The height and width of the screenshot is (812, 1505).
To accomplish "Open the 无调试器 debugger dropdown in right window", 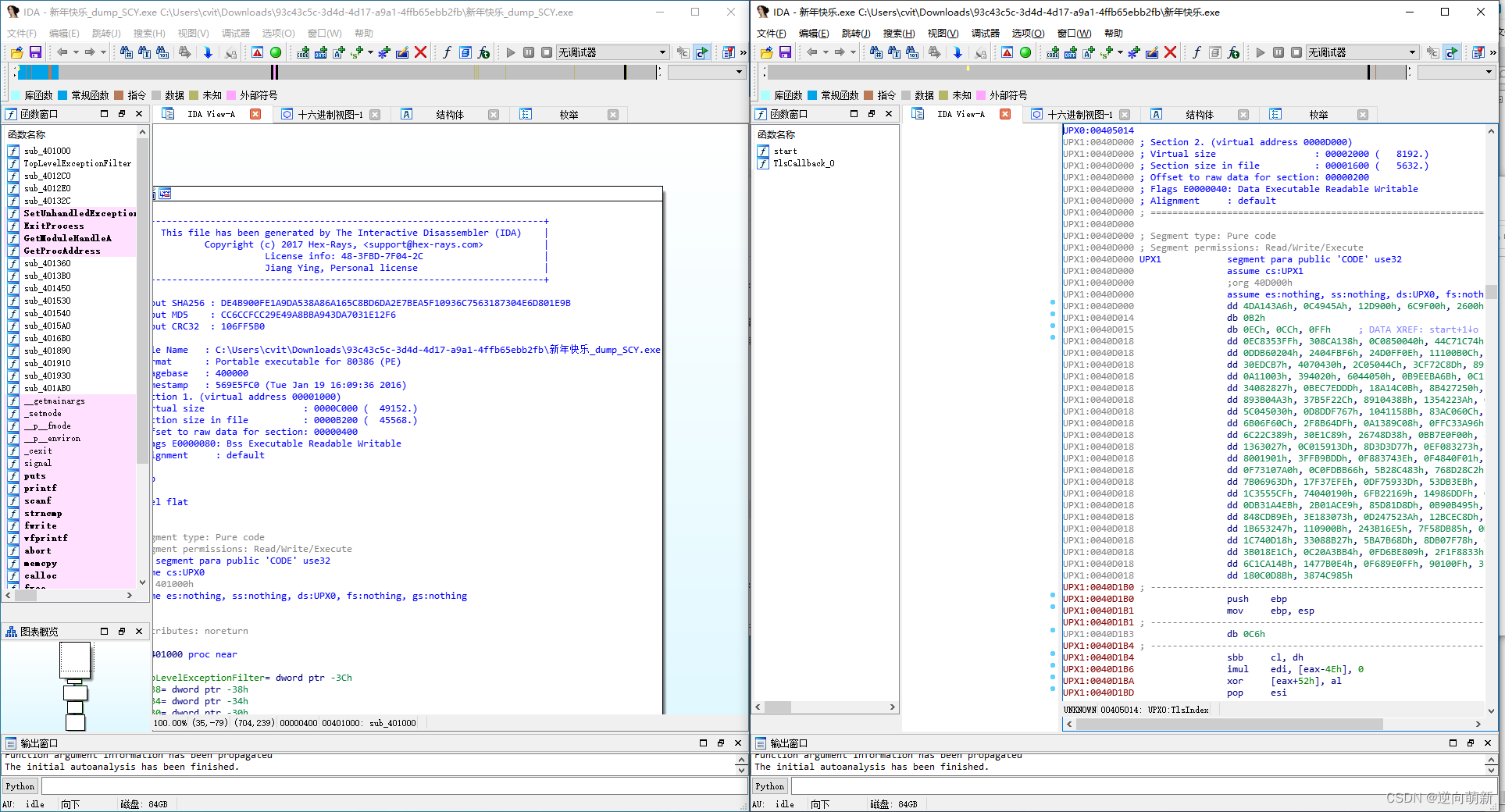I will coord(1362,52).
